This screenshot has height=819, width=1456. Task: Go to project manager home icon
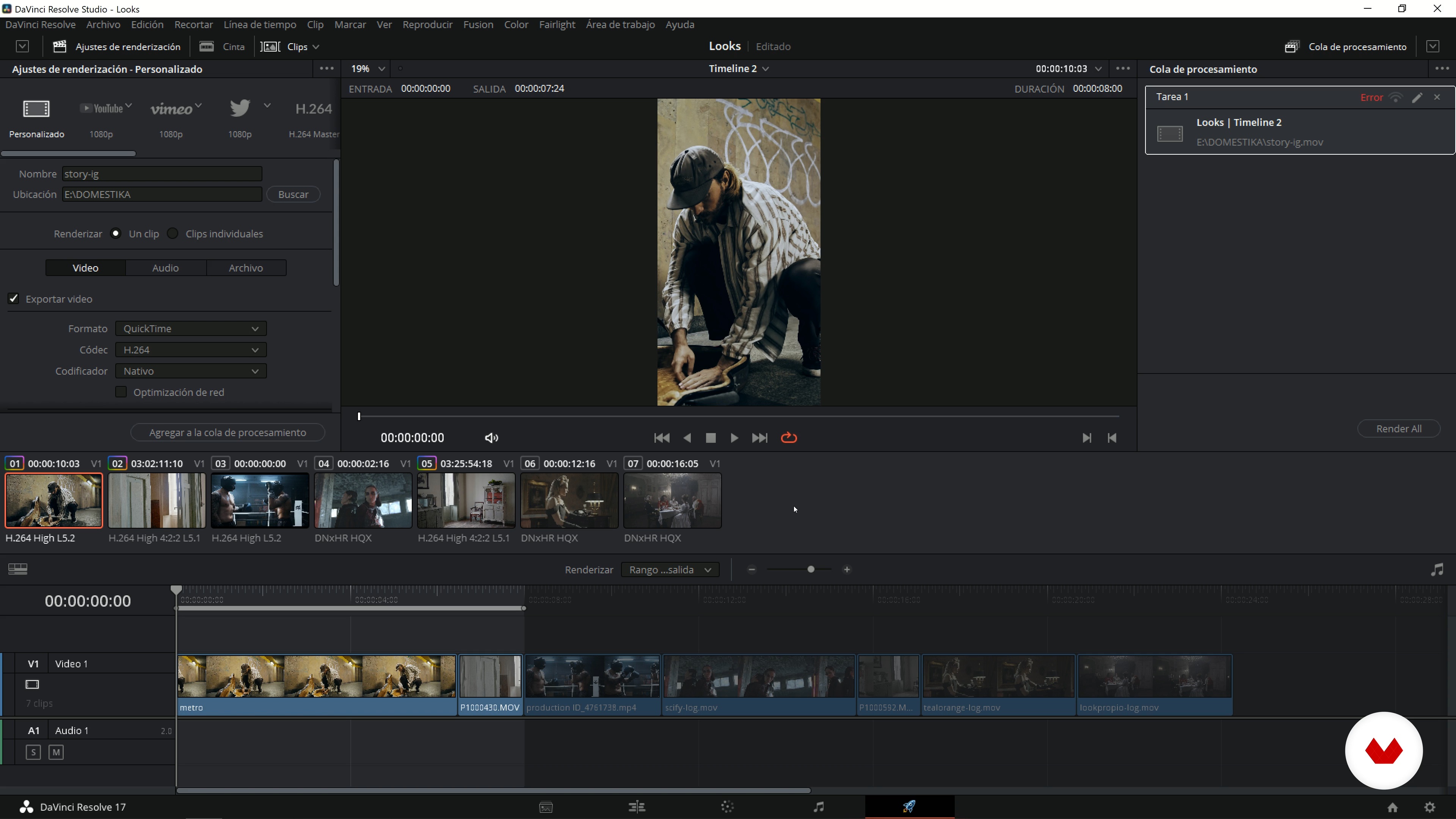click(x=1392, y=807)
